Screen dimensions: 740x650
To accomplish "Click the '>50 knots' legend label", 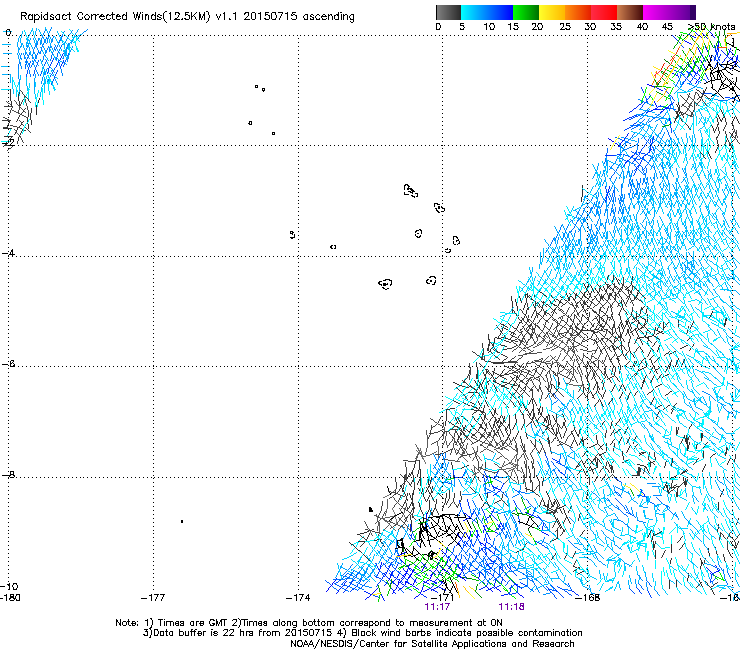I will (711, 27).
